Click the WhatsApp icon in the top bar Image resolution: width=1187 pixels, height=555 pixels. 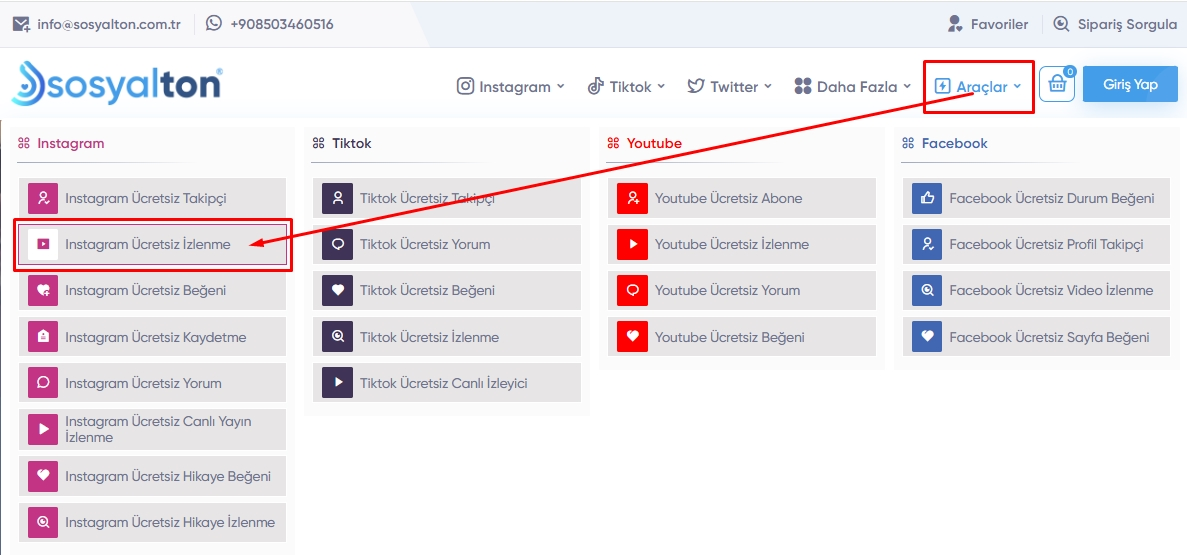coord(214,23)
